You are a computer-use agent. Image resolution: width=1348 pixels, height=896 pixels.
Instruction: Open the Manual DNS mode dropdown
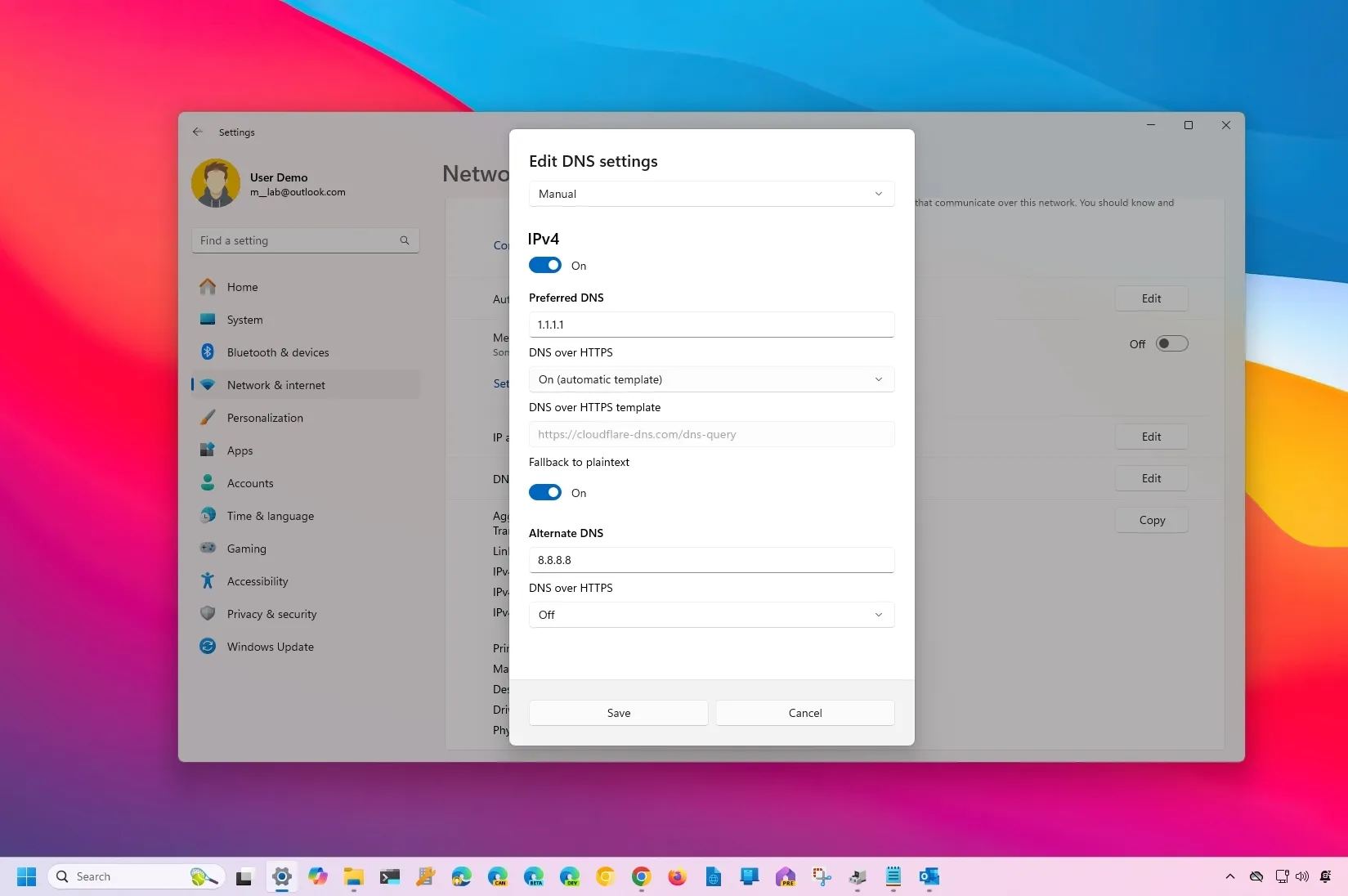pyautogui.click(x=711, y=194)
